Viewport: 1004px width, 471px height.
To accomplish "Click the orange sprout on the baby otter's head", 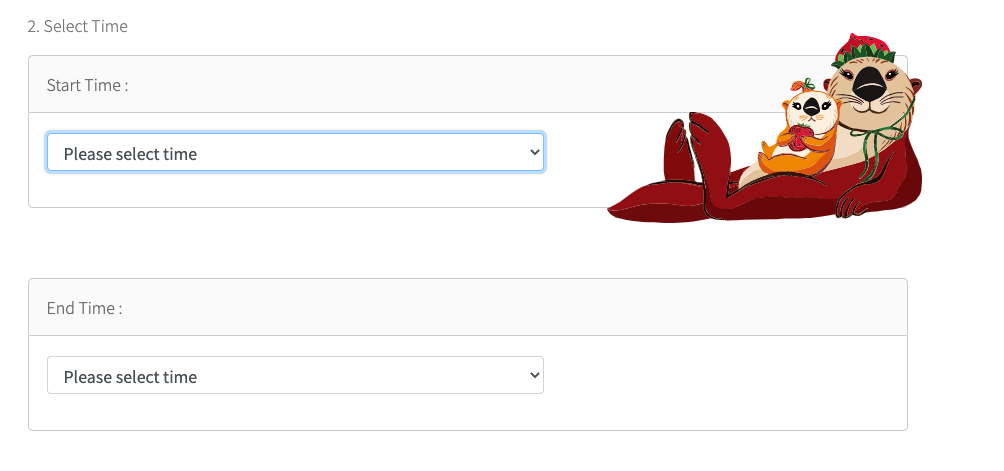I will 802,85.
